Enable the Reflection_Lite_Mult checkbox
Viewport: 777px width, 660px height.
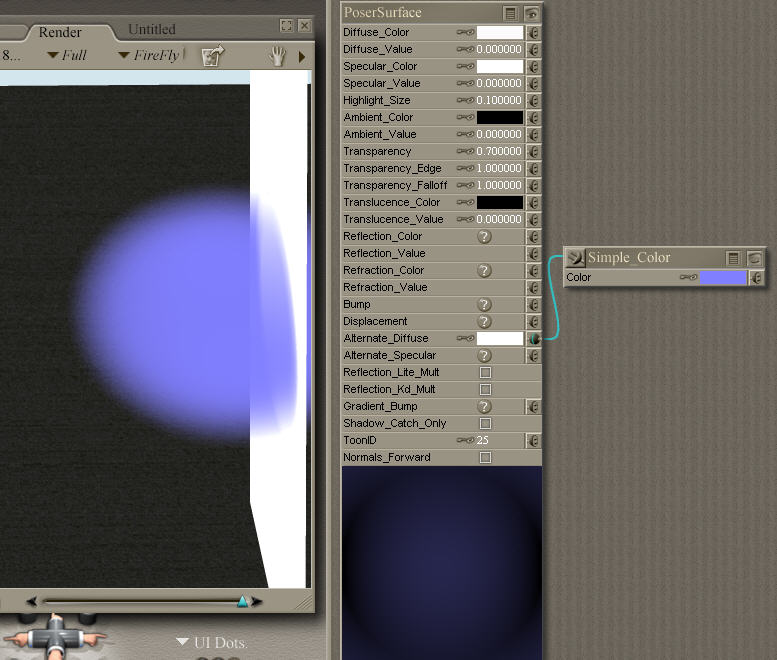click(486, 373)
